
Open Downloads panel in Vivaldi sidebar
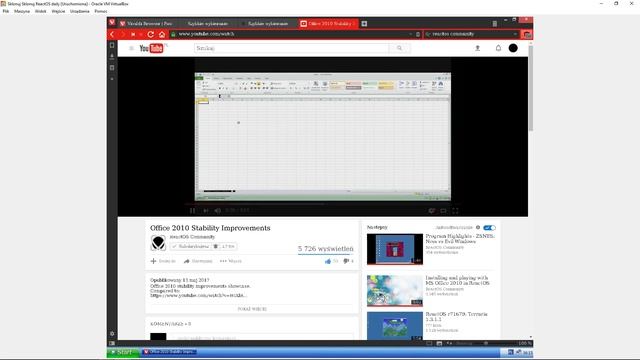112,56
